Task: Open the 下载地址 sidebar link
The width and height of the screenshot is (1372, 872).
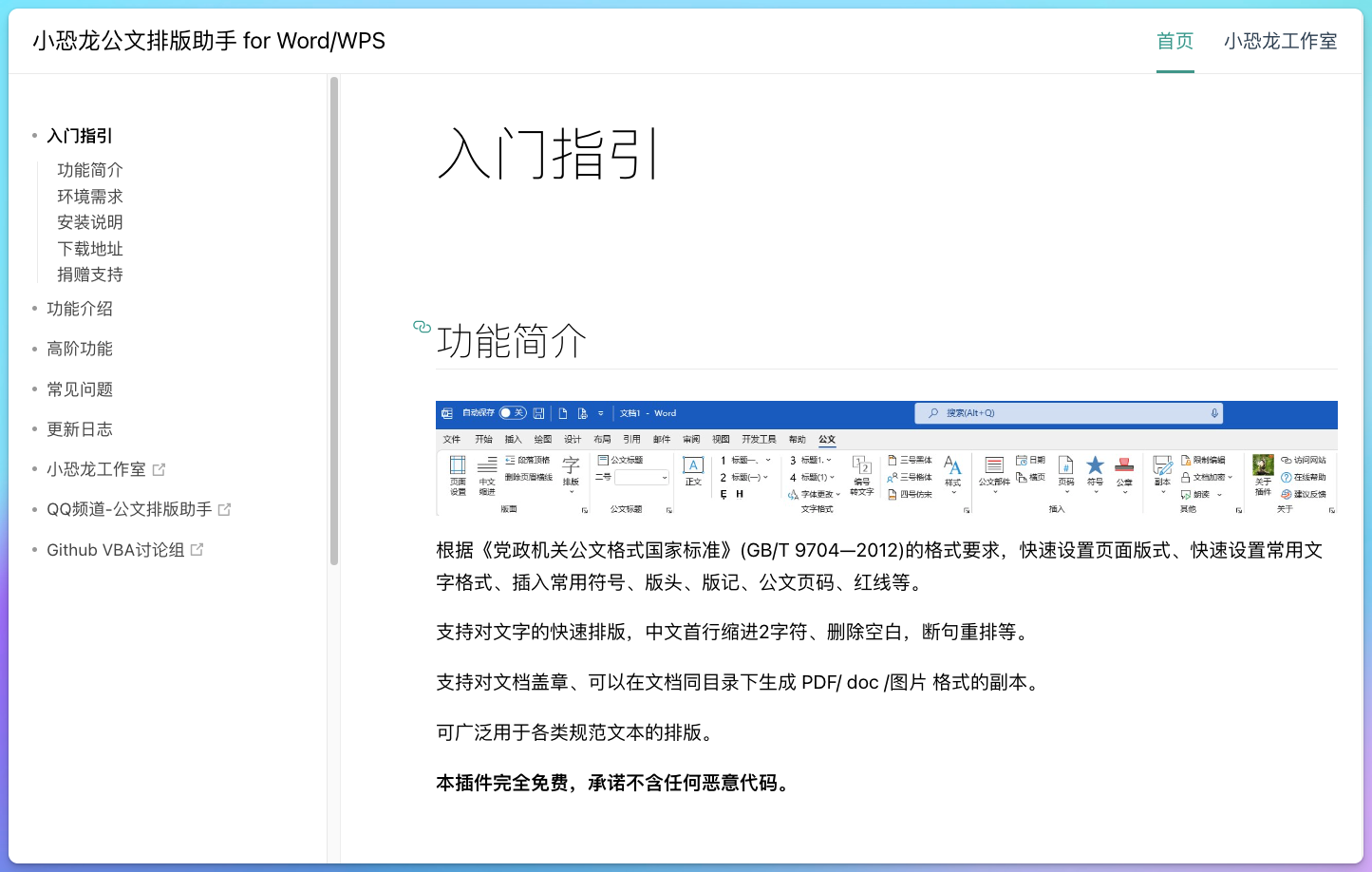Action: click(90, 249)
